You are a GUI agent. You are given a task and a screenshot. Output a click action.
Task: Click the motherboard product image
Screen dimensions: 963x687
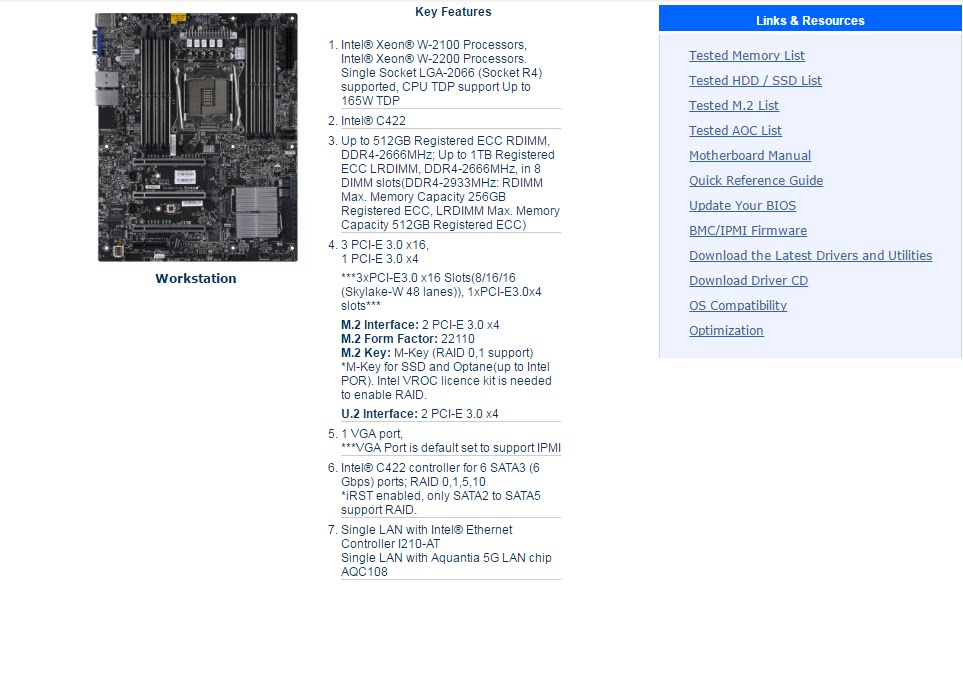pyautogui.click(x=197, y=138)
